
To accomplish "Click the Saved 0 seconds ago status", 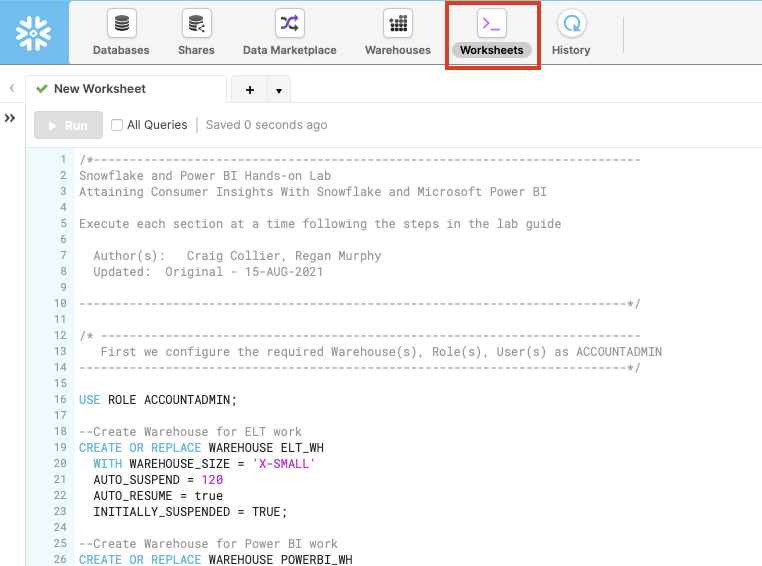I will coord(266,125).
